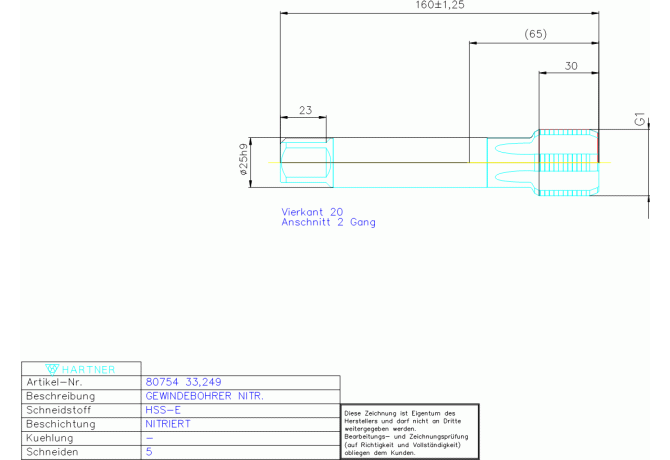Select the GEWINDEBOHRER NITR. description value
This screenshot has height=460, width=670.
[204, 396]
